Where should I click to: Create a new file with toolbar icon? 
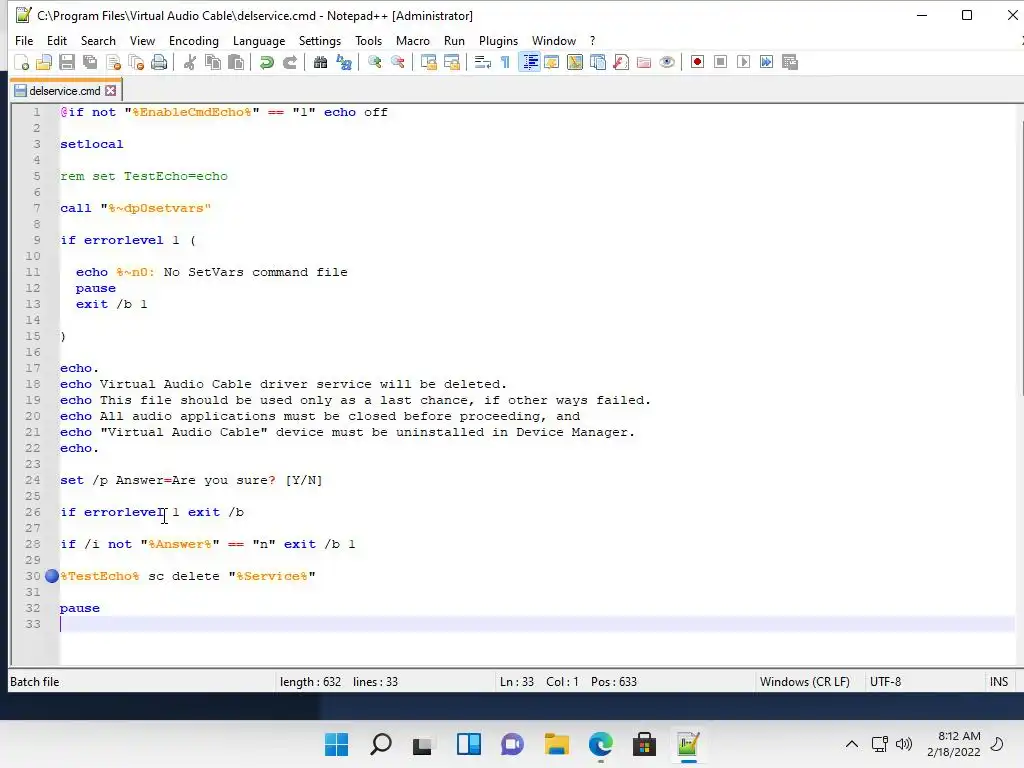pos(22,62)
